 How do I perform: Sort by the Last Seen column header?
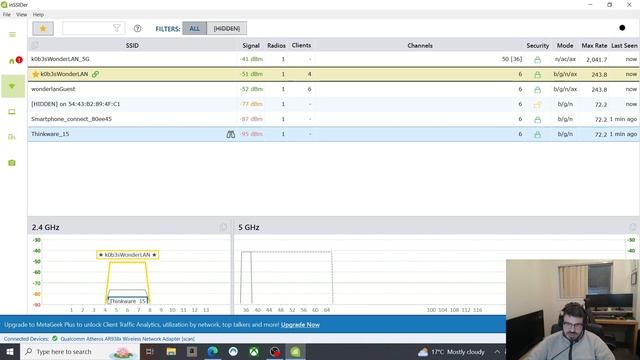click(624, 45)
